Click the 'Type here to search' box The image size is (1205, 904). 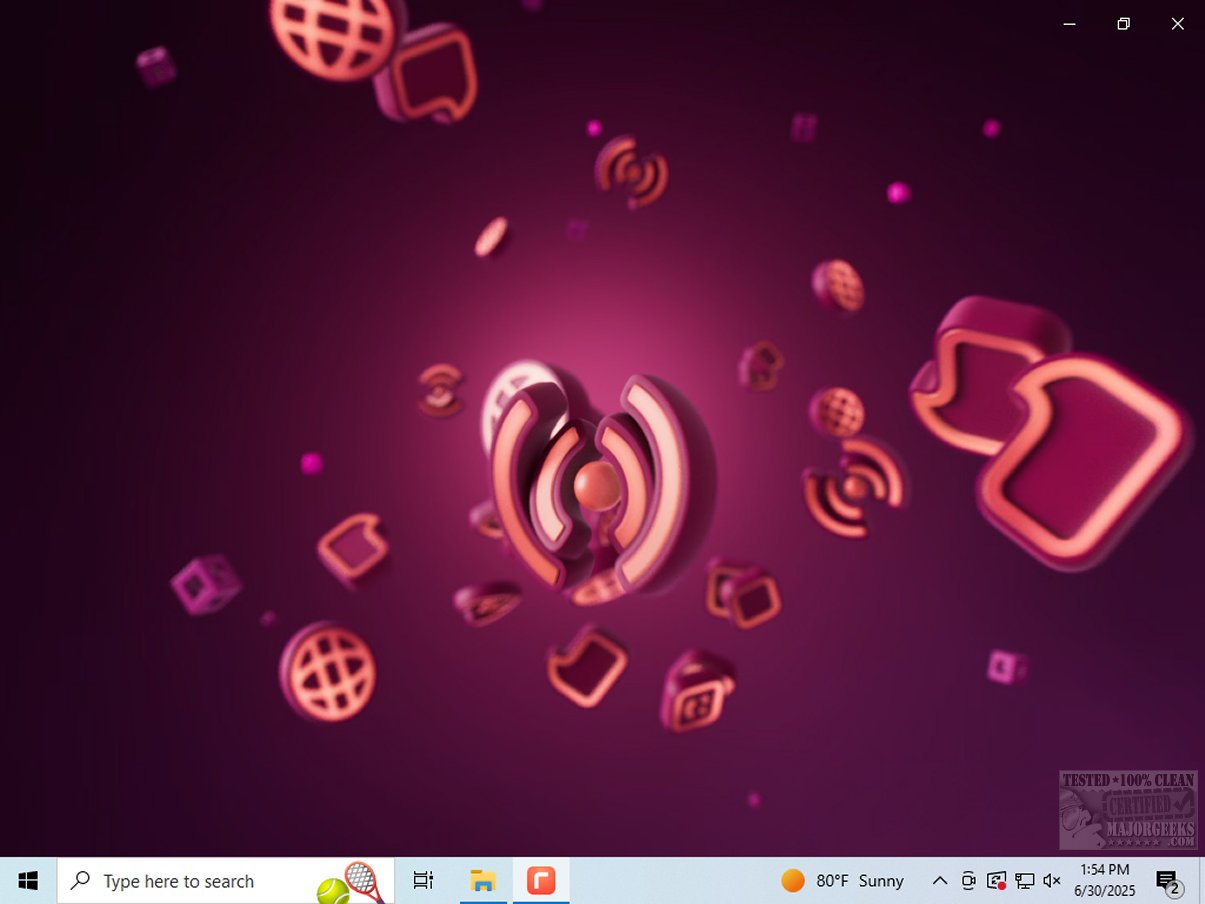[x=180, y=881]
